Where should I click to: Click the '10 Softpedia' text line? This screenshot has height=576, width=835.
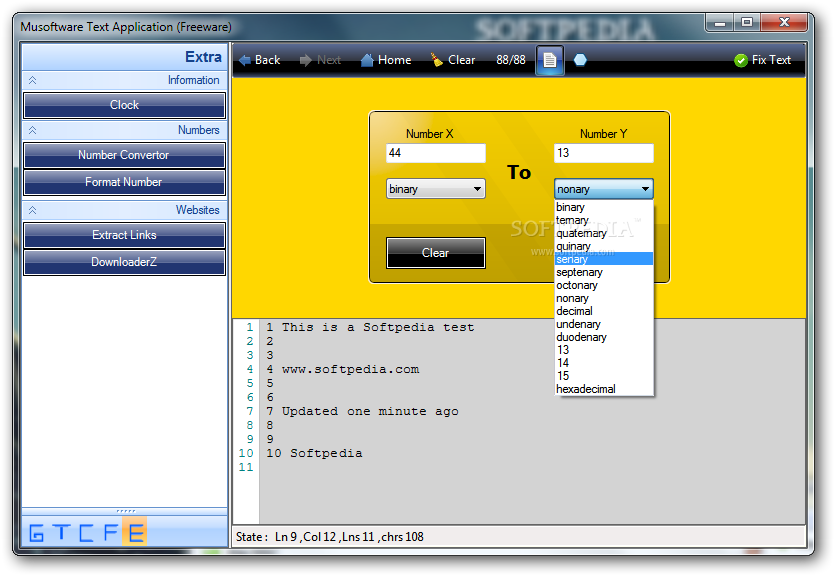point(314,453)
